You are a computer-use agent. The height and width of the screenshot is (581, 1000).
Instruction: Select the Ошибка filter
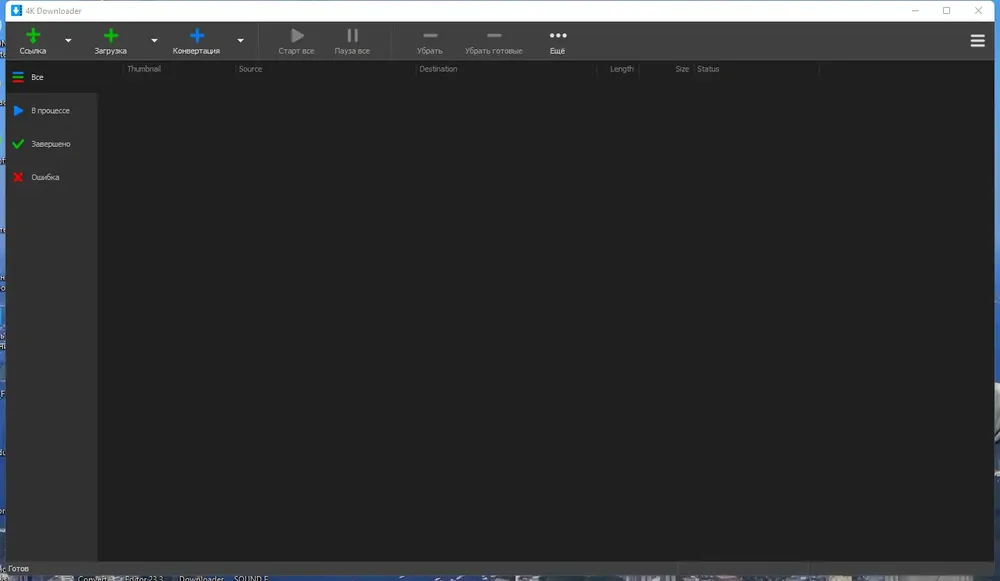pyautogui.click(x=52, y=177)
